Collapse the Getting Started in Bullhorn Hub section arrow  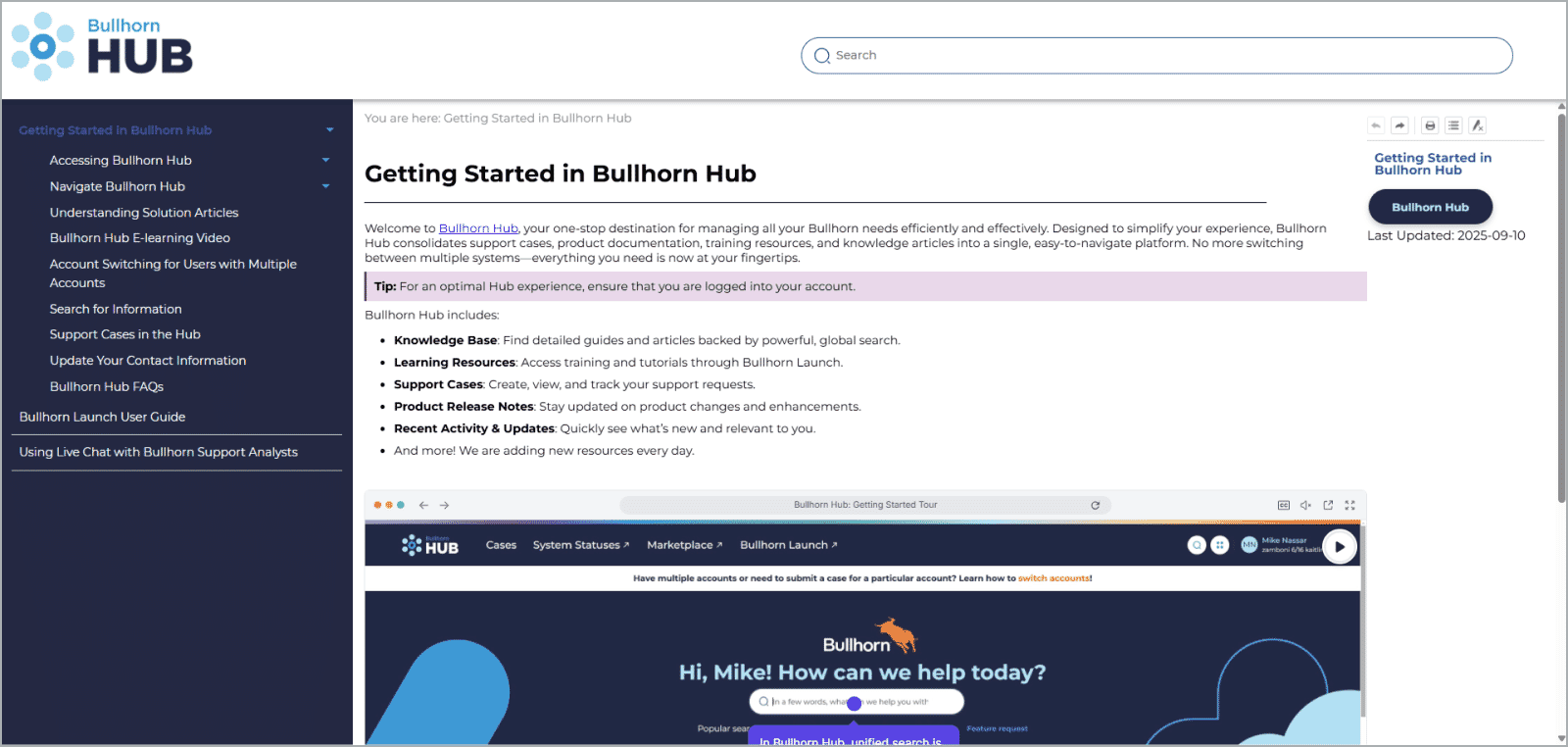coord(330,129)
